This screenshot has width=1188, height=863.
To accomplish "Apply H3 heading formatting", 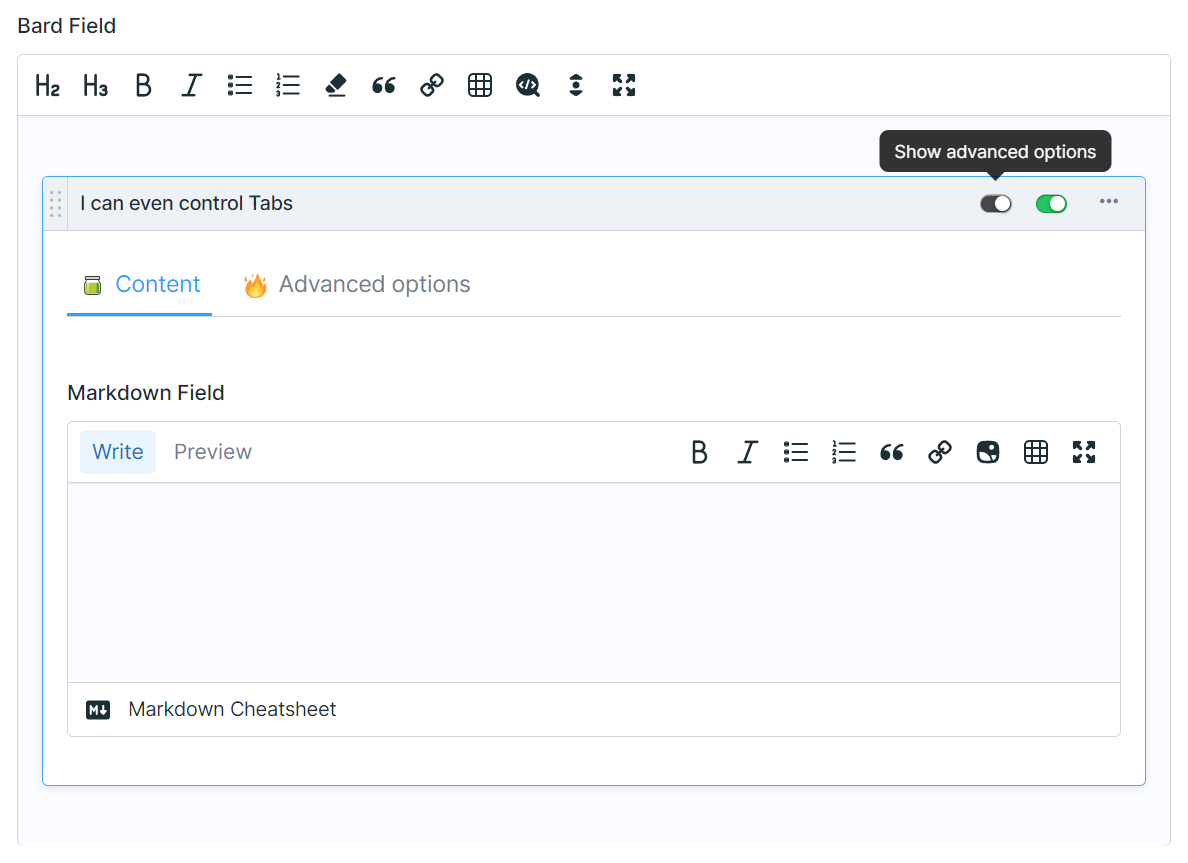I will (95, 85).
